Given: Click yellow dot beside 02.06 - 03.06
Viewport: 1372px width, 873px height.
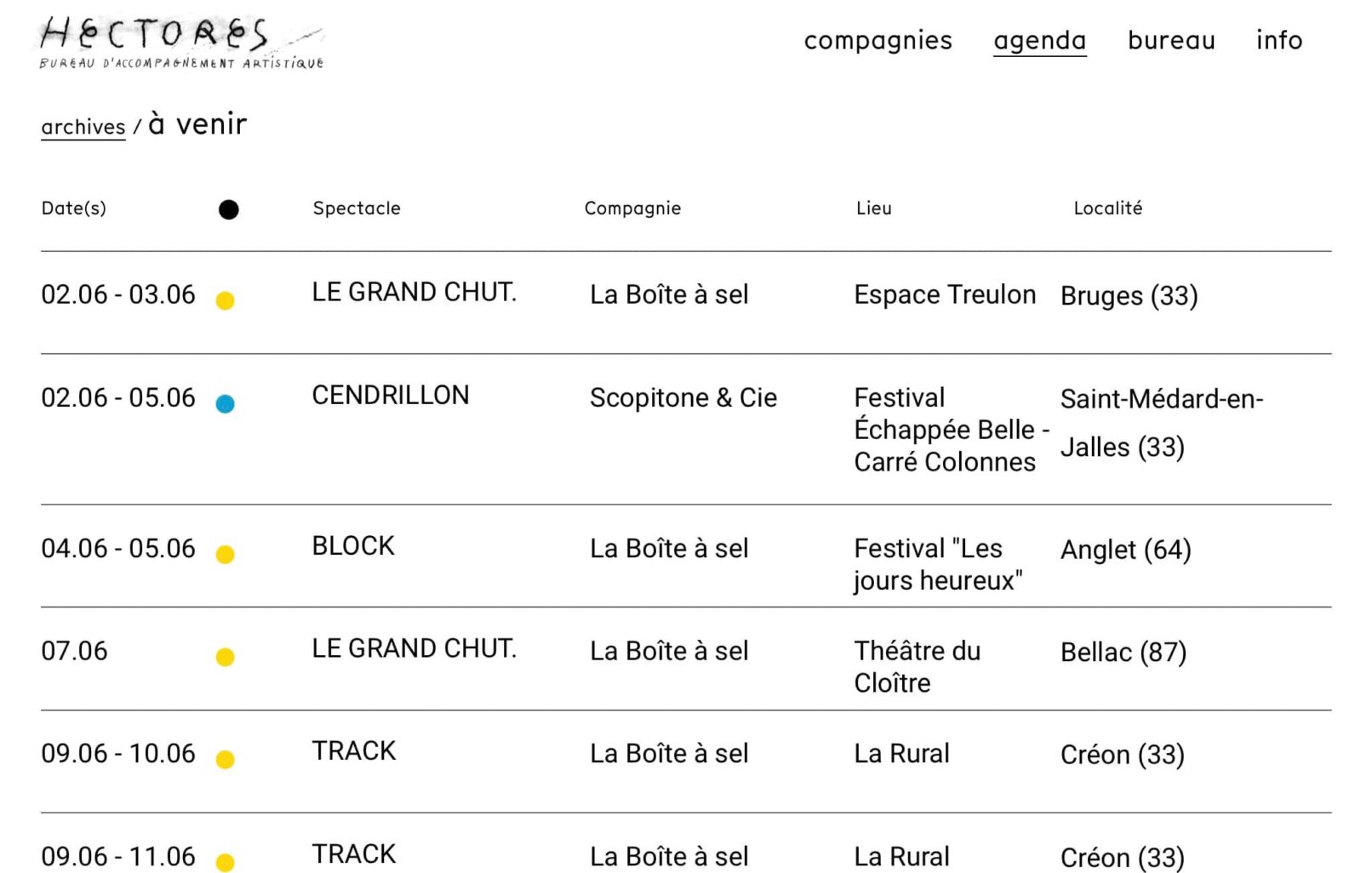Looking at the screenshot, I should 225,300.
